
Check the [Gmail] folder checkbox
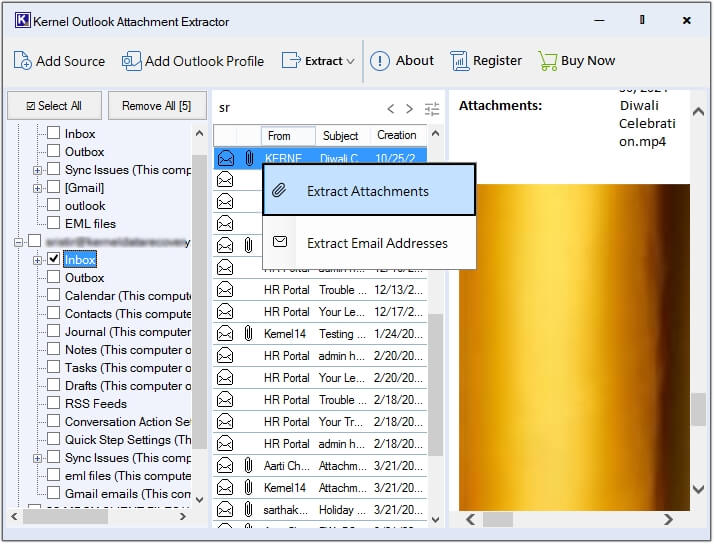54,187
